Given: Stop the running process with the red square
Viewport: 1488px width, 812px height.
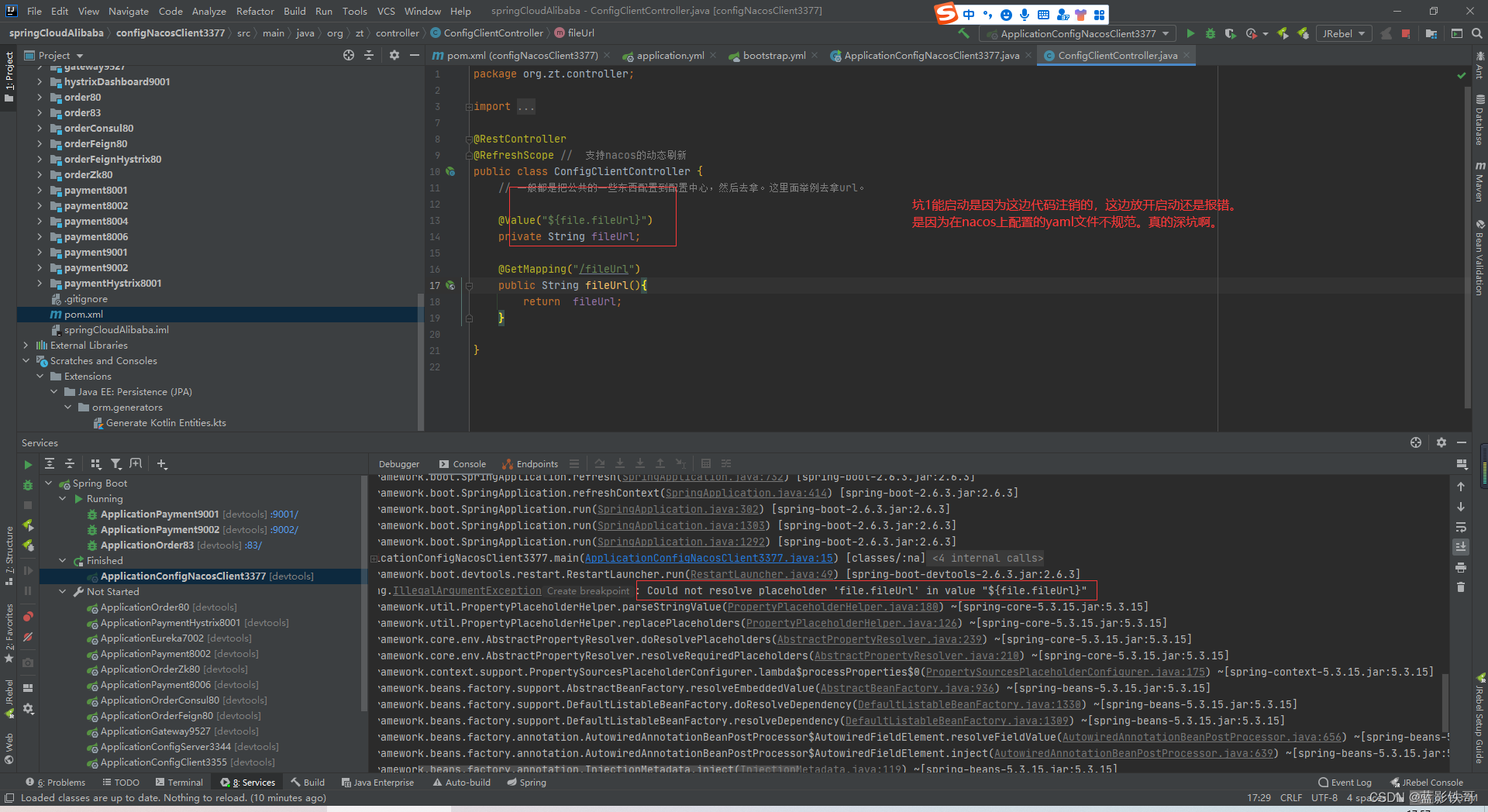Looking at the screenshot, I should tap(1406, 33).
